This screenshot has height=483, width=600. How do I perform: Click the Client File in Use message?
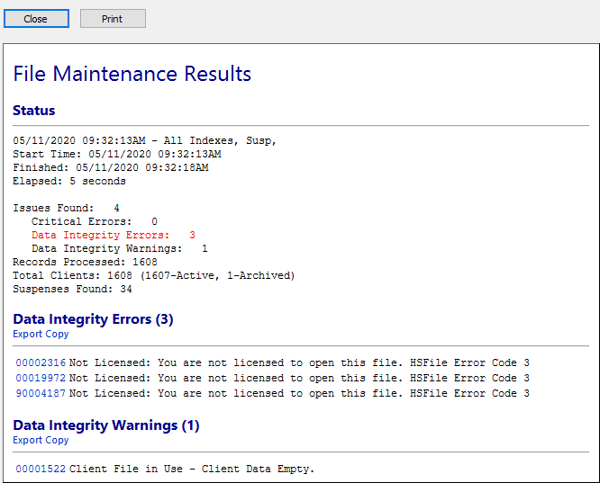pos(192,469)
